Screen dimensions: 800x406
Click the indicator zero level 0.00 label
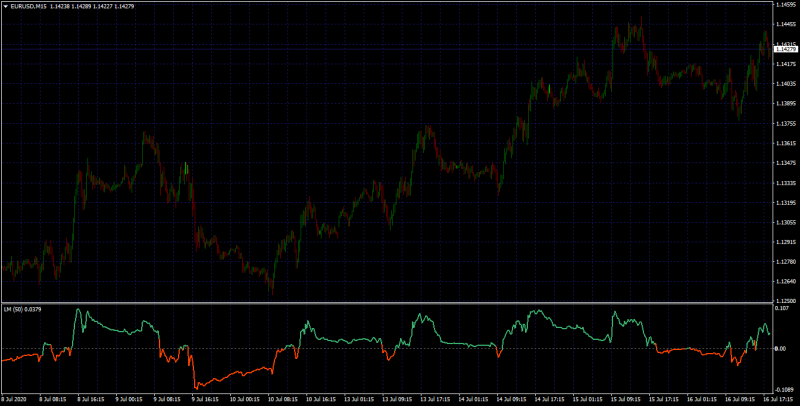780,349
